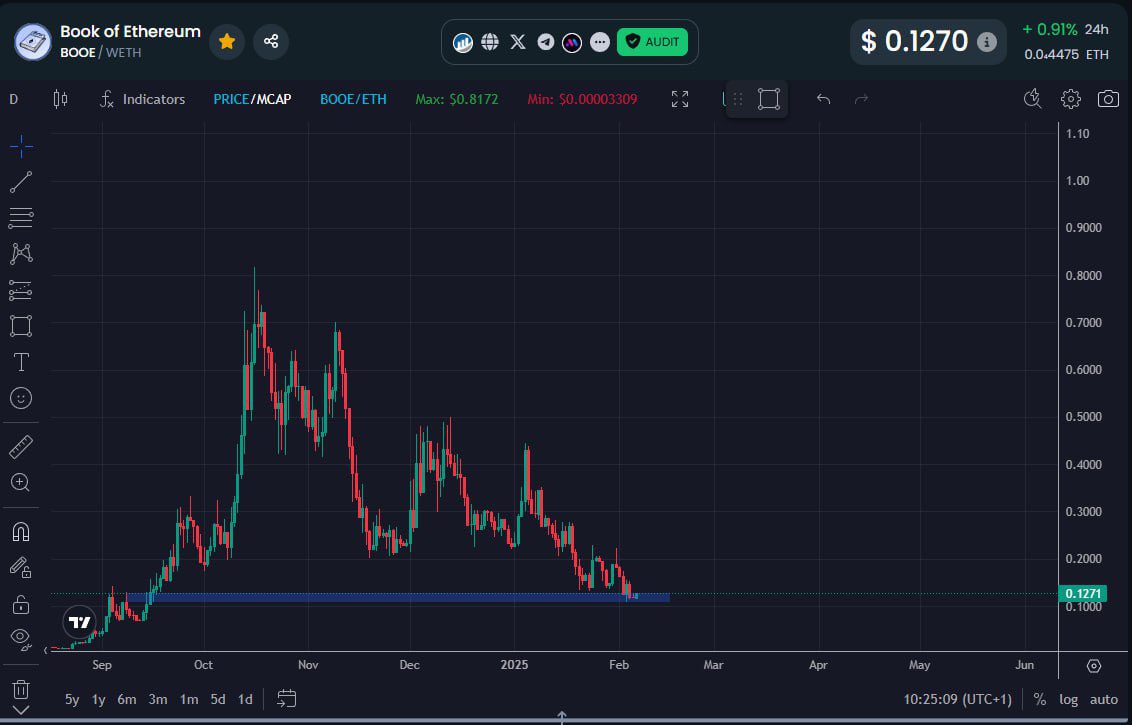Open the AUDIT report
Screen dimensions: 1132x725
652,42
